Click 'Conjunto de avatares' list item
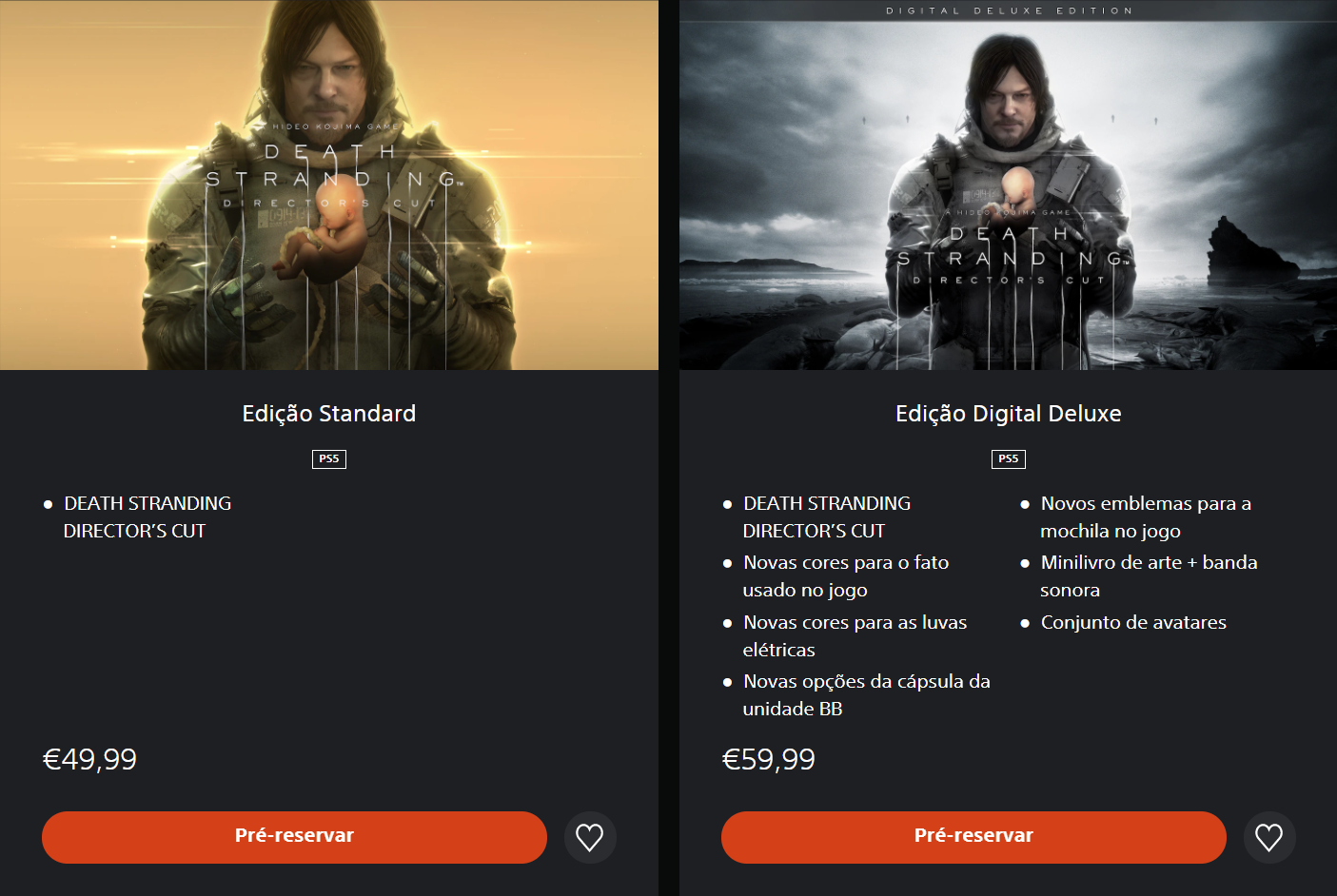The height and width of the screenshot is (896, 1337). click(x=1133, y=622)
